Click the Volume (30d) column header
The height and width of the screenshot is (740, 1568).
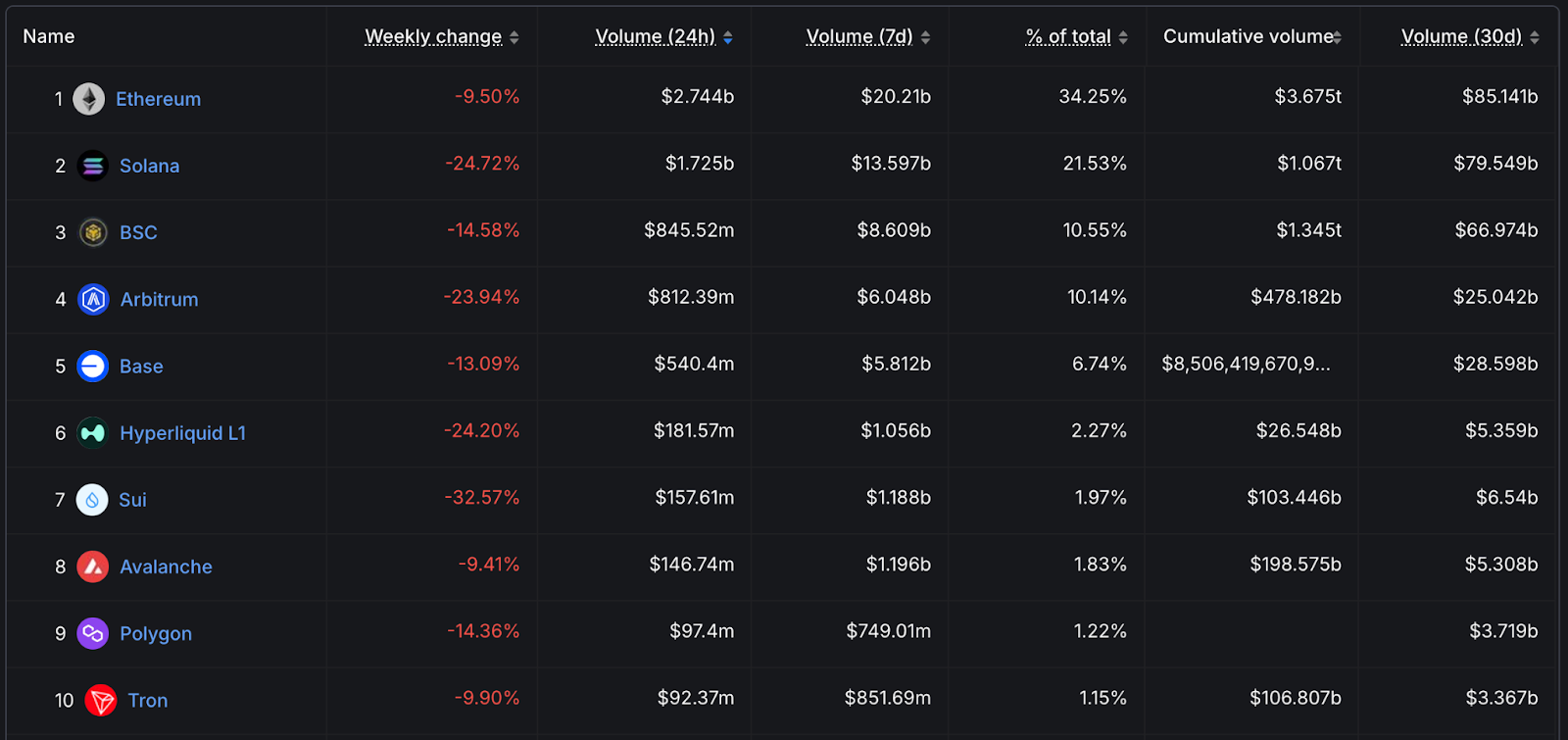pyautogui.click(x=1461, y=36)
